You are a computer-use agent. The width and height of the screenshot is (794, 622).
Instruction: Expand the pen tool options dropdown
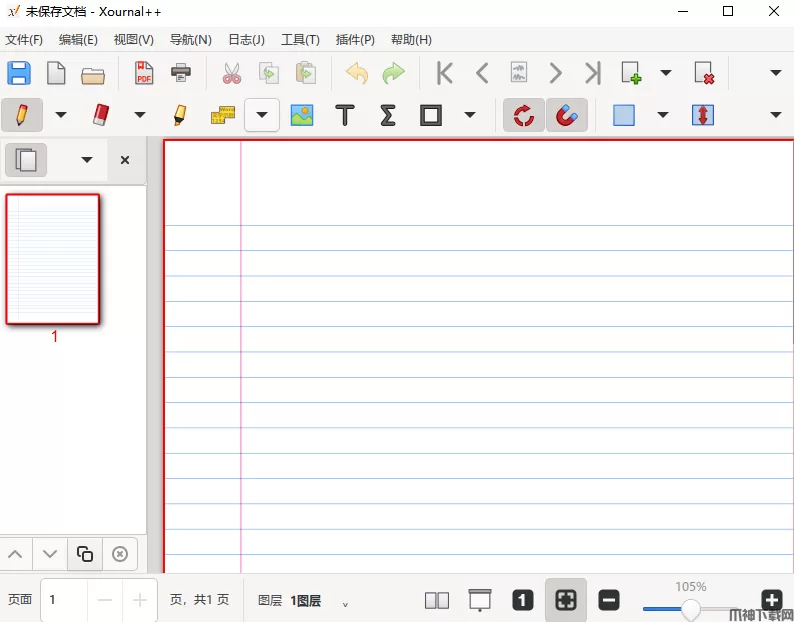tap(61, 115)
